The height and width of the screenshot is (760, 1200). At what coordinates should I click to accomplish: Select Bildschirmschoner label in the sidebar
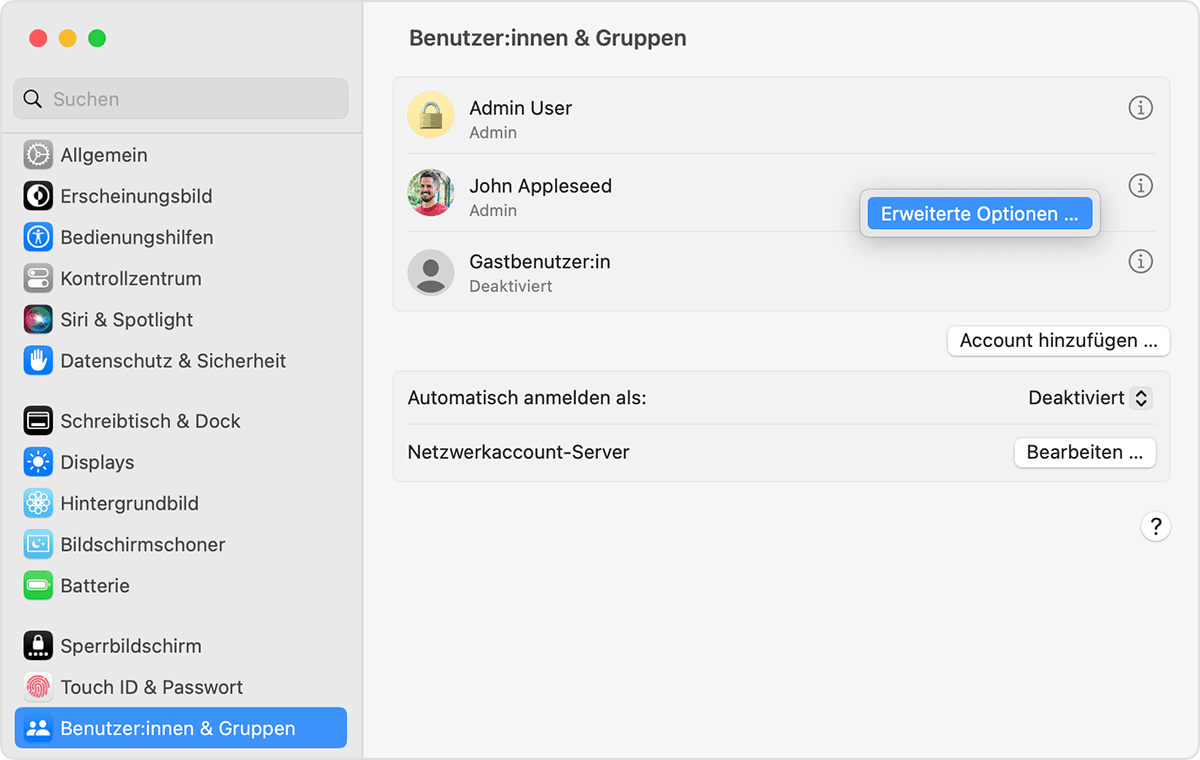click(143, 544)
